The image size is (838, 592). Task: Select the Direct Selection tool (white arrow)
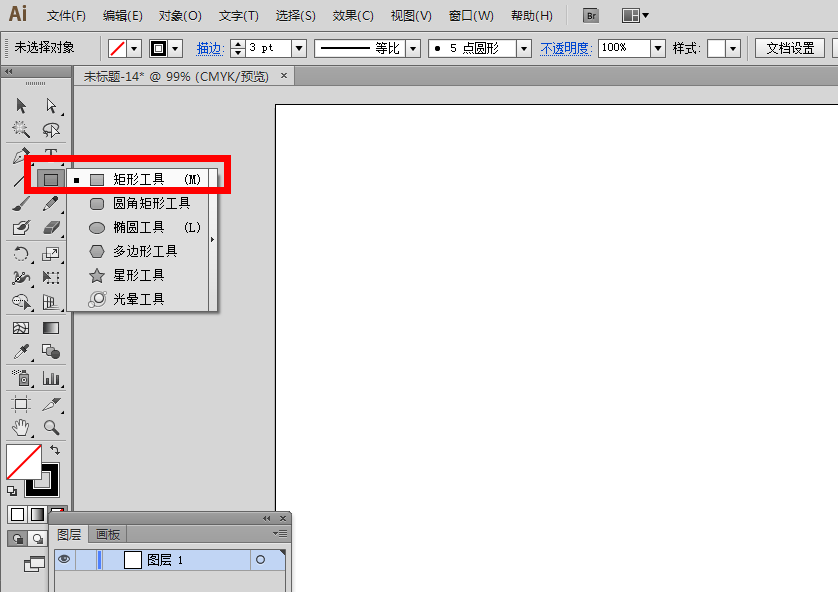tap(51, 106)
